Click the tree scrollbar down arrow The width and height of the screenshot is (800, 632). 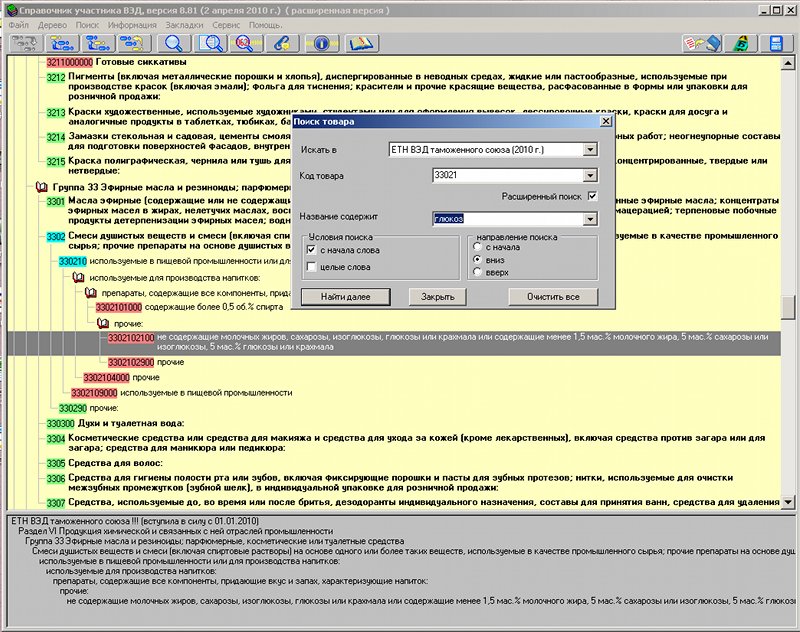click(788, 502)
